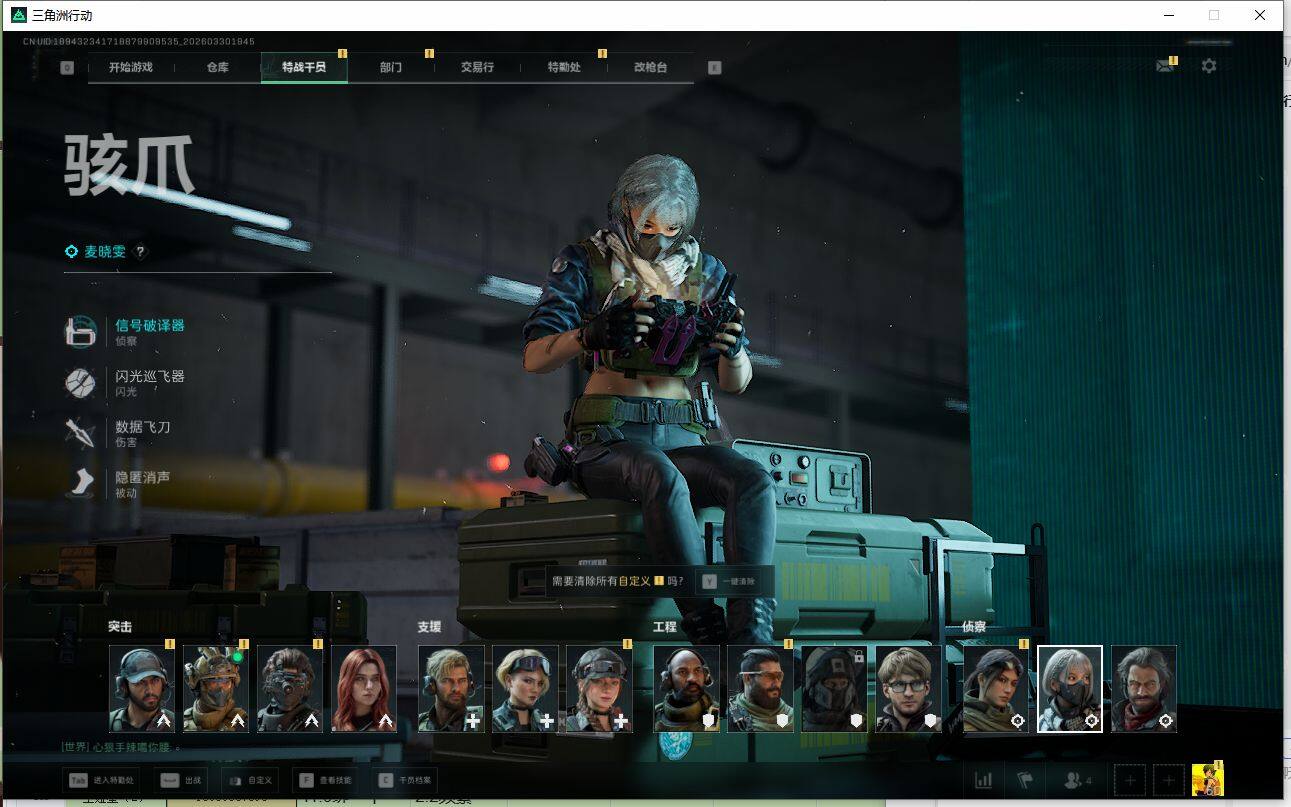Click the 隐匿消声 skill name

[143, 478]
